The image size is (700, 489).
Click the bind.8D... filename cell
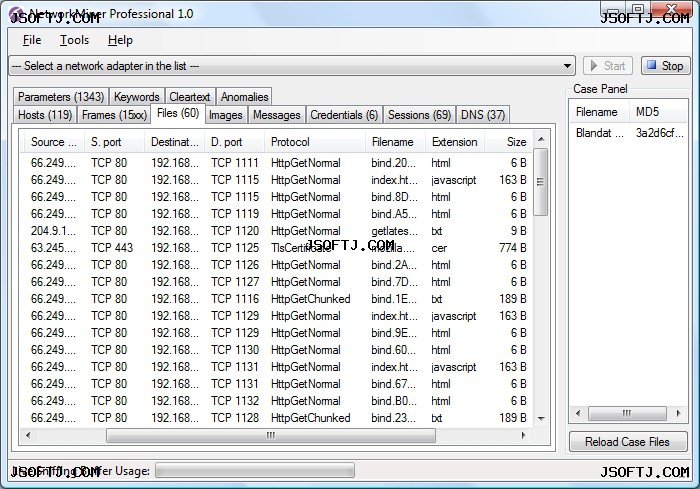tap(394, 197)
